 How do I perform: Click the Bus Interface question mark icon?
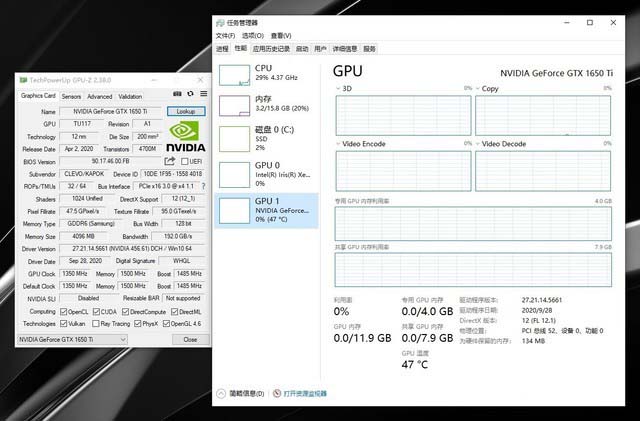click(x=202, y=186)
